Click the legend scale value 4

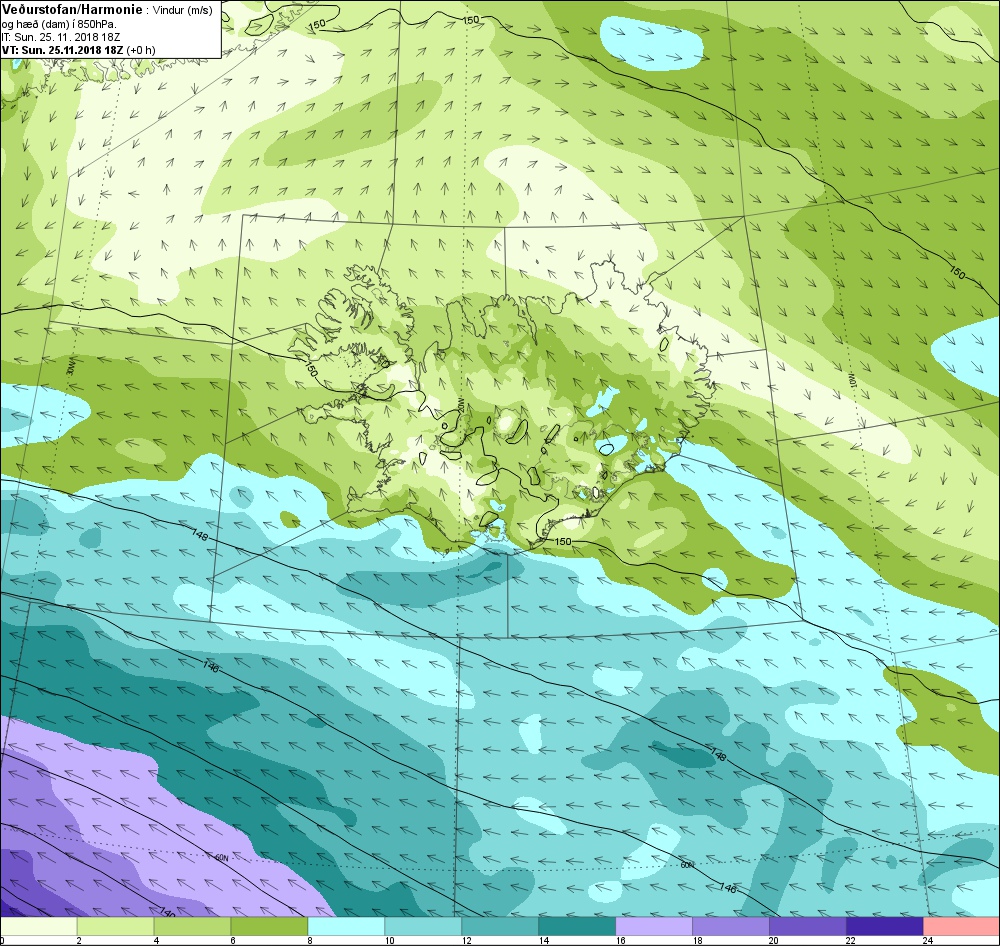156,940
